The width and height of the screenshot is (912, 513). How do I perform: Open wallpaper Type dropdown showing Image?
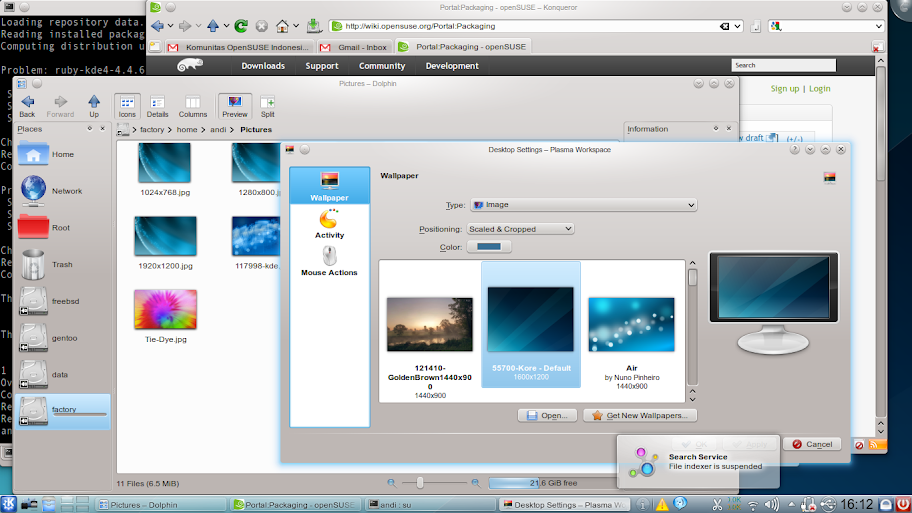[583, 205]
